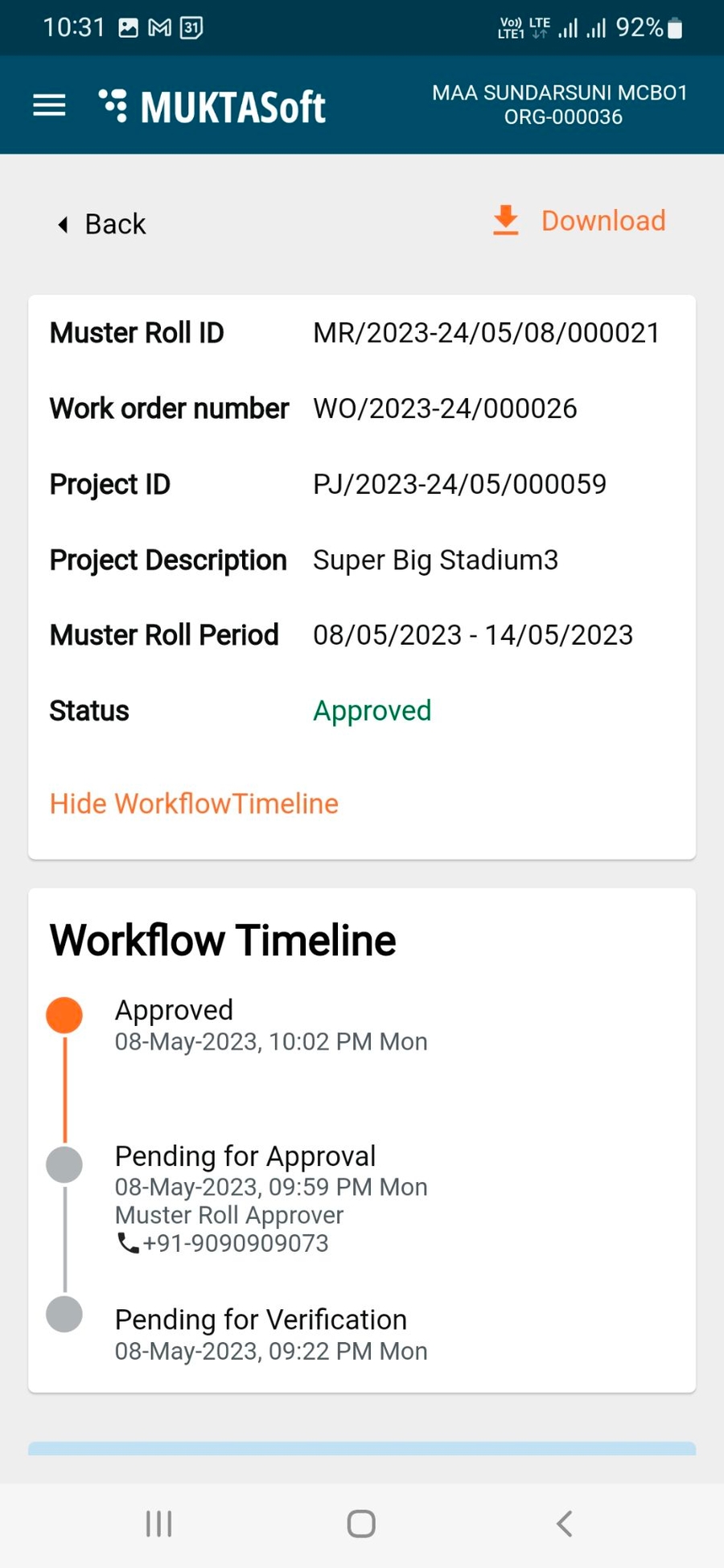The image size is (724, 1568).
Task: Tap the MUKTASoft logo
Action: pos(212,107)
